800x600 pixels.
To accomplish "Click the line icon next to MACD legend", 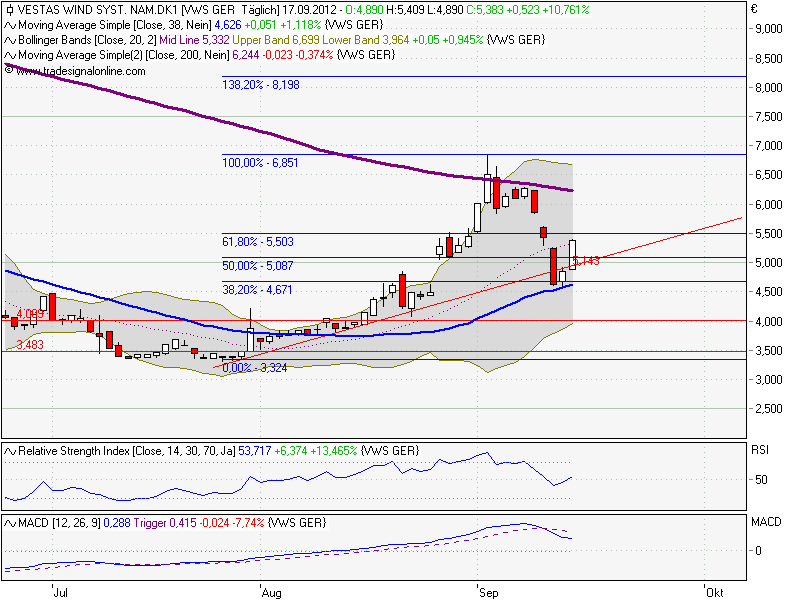I will 10,523.
